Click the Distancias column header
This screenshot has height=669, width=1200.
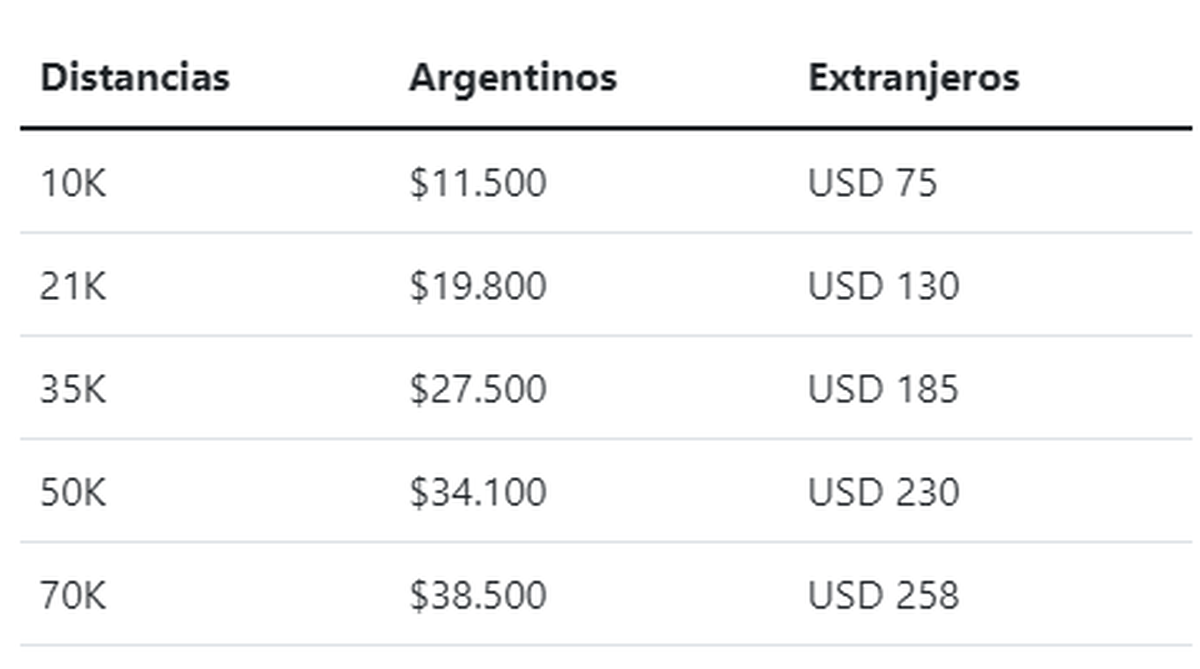(x=135, y=77)
